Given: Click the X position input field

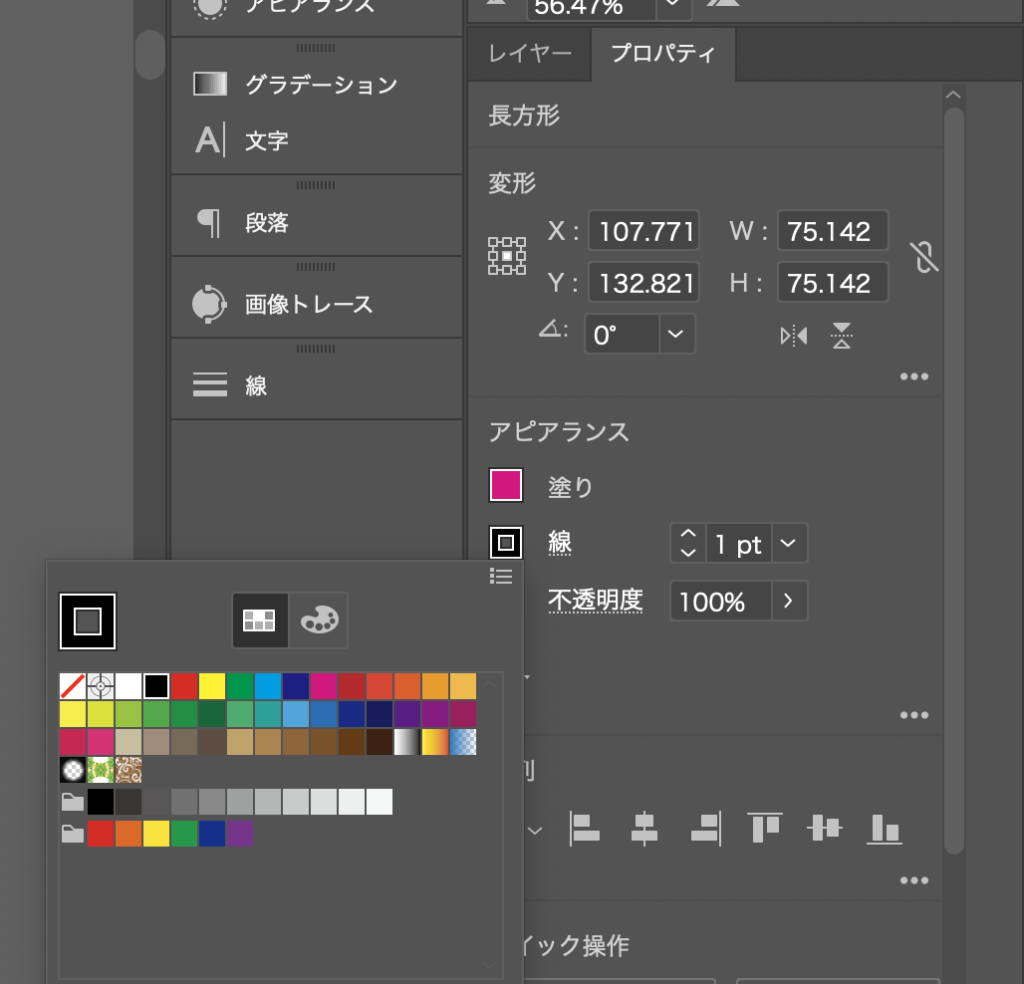Looking at the screenshot, I should tap(645, 232).
